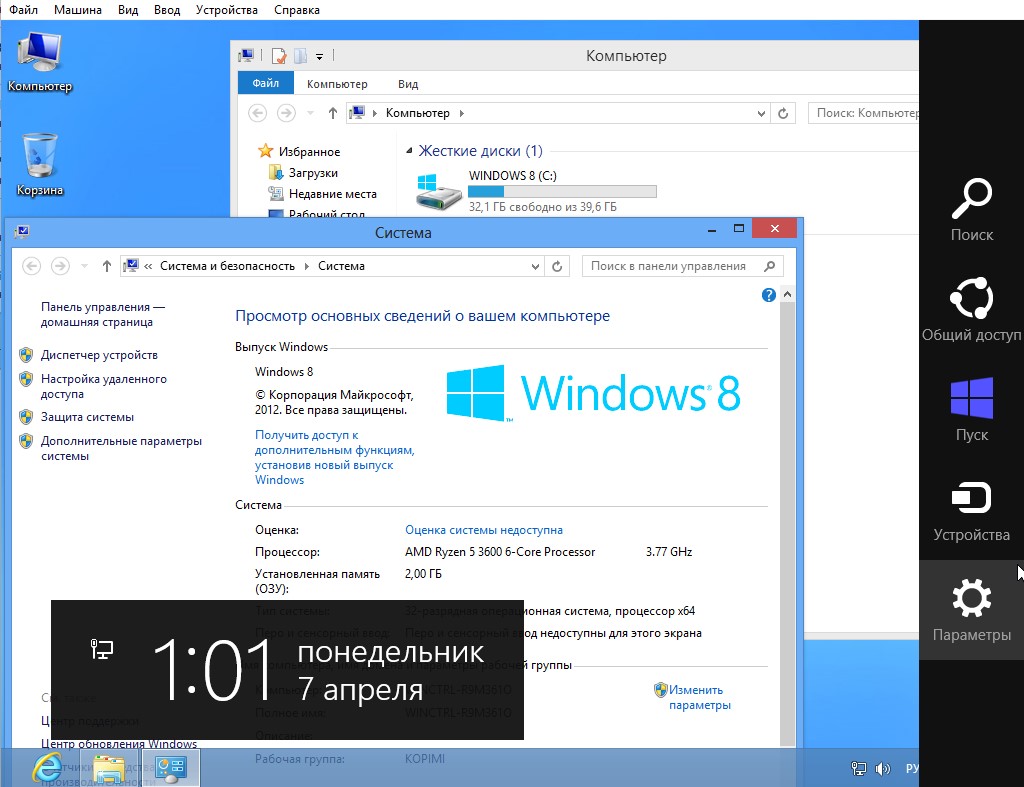Screen dimensions: 1024x787
Task: Open File Explorer from the taskbar
Action: click(108, 768)
